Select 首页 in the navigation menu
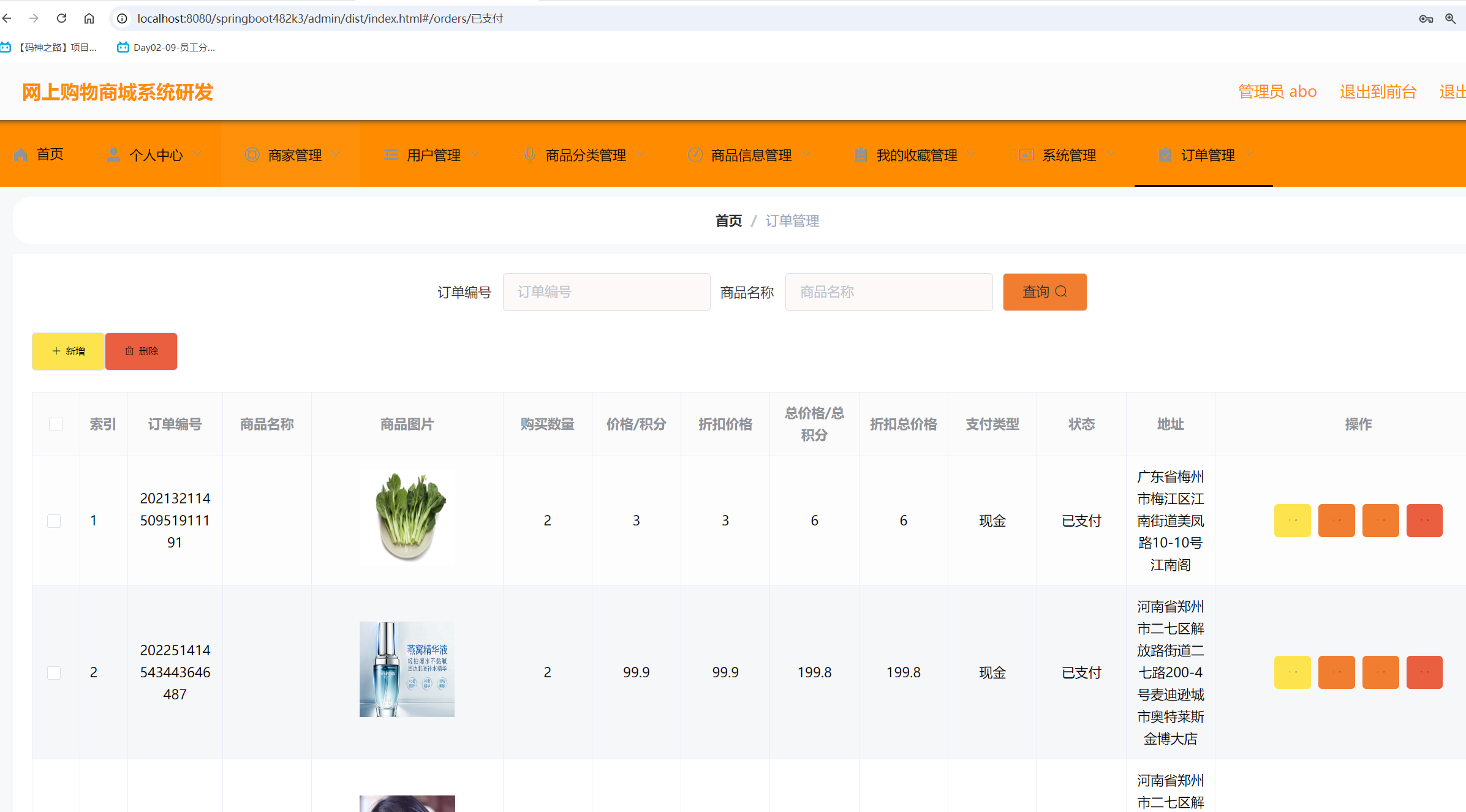 (51, 154)
